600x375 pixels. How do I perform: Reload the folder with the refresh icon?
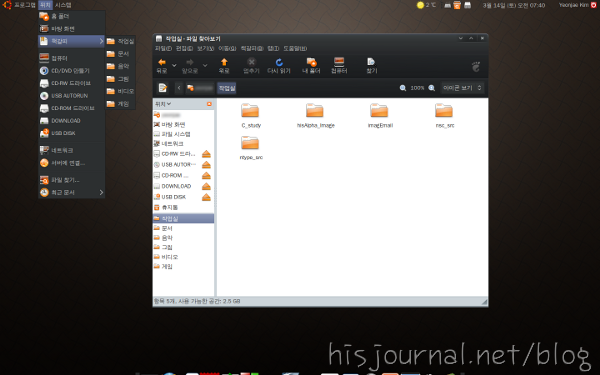pyautogui.click(x=279, y=66)
